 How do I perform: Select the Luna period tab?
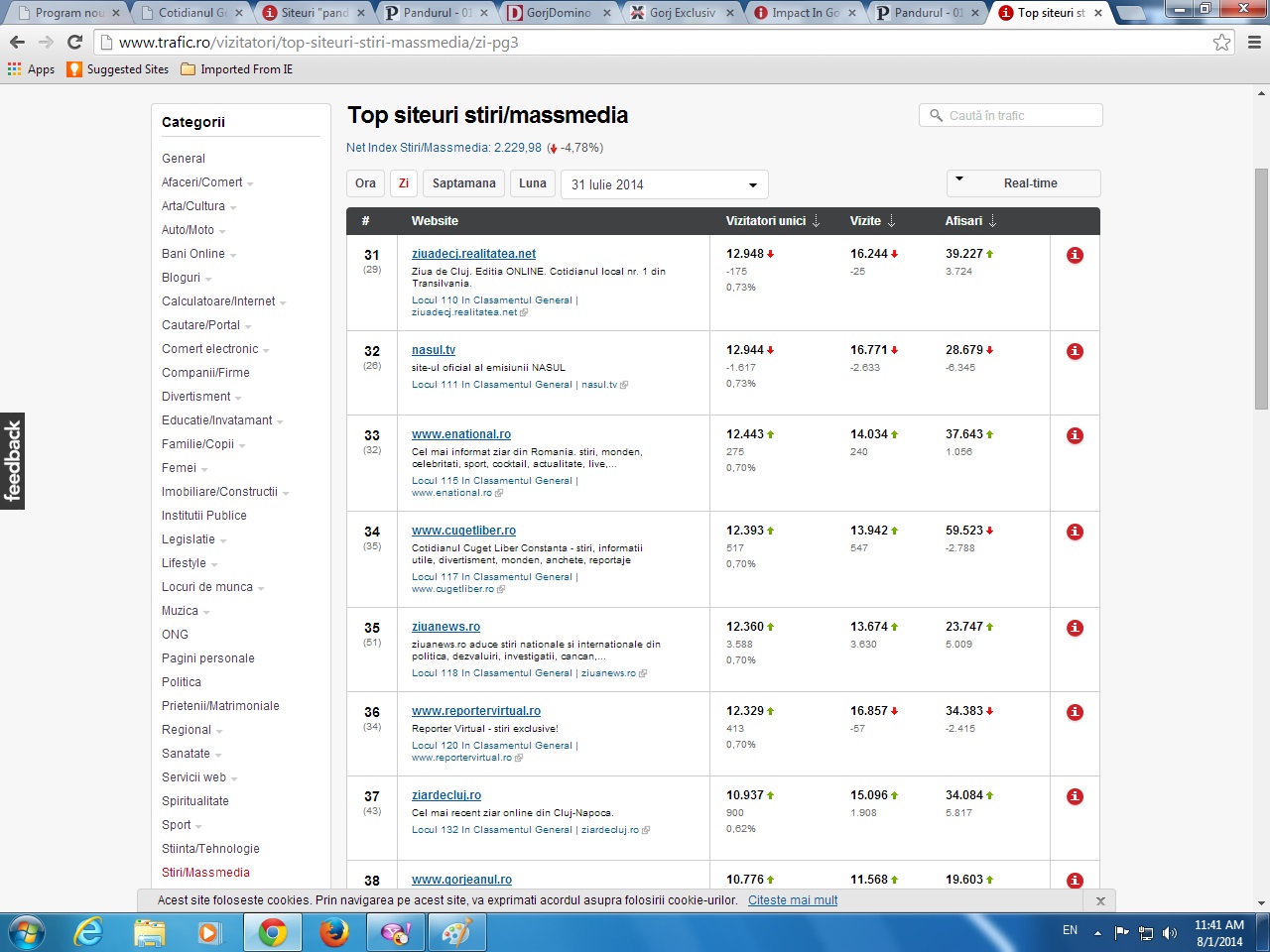tap(532, 183)
